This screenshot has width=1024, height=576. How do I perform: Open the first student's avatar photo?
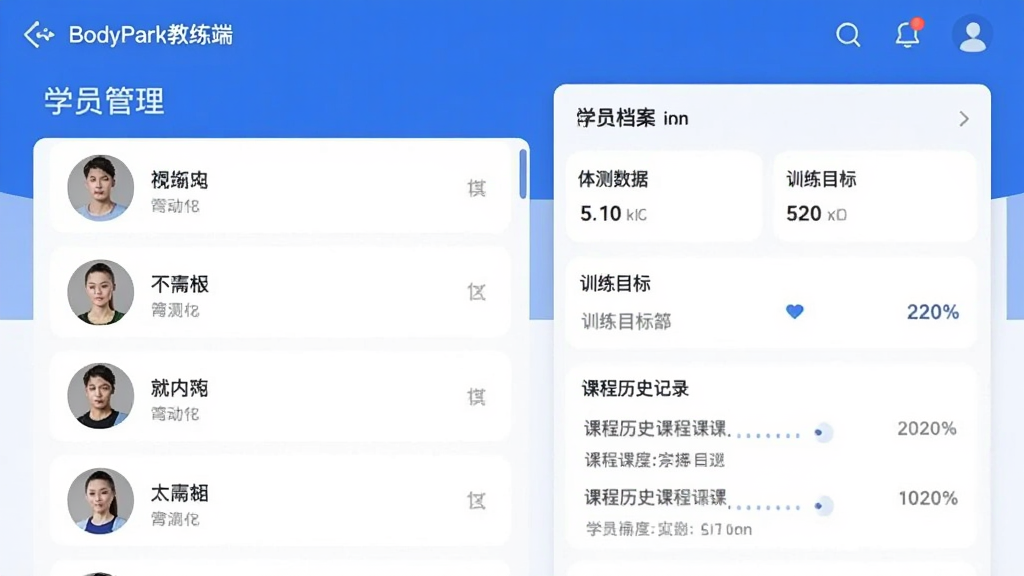(x=101, y=187)
